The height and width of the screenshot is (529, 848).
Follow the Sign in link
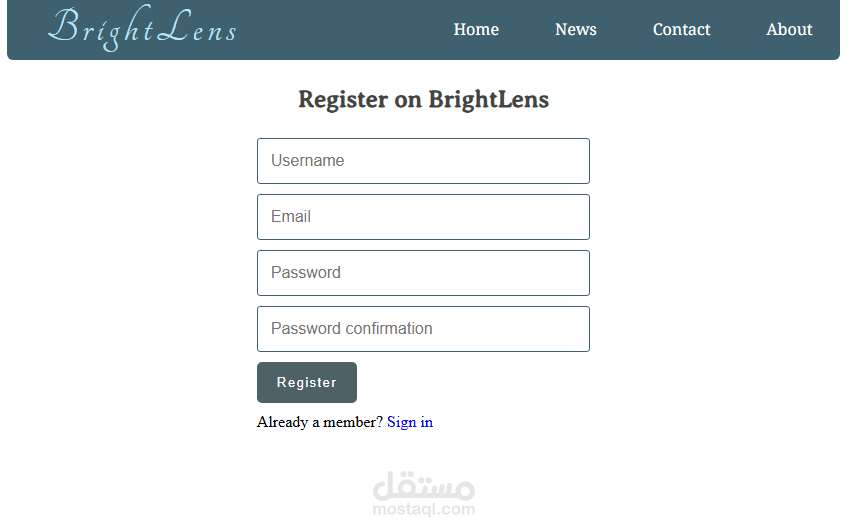[x=410, y=422]
